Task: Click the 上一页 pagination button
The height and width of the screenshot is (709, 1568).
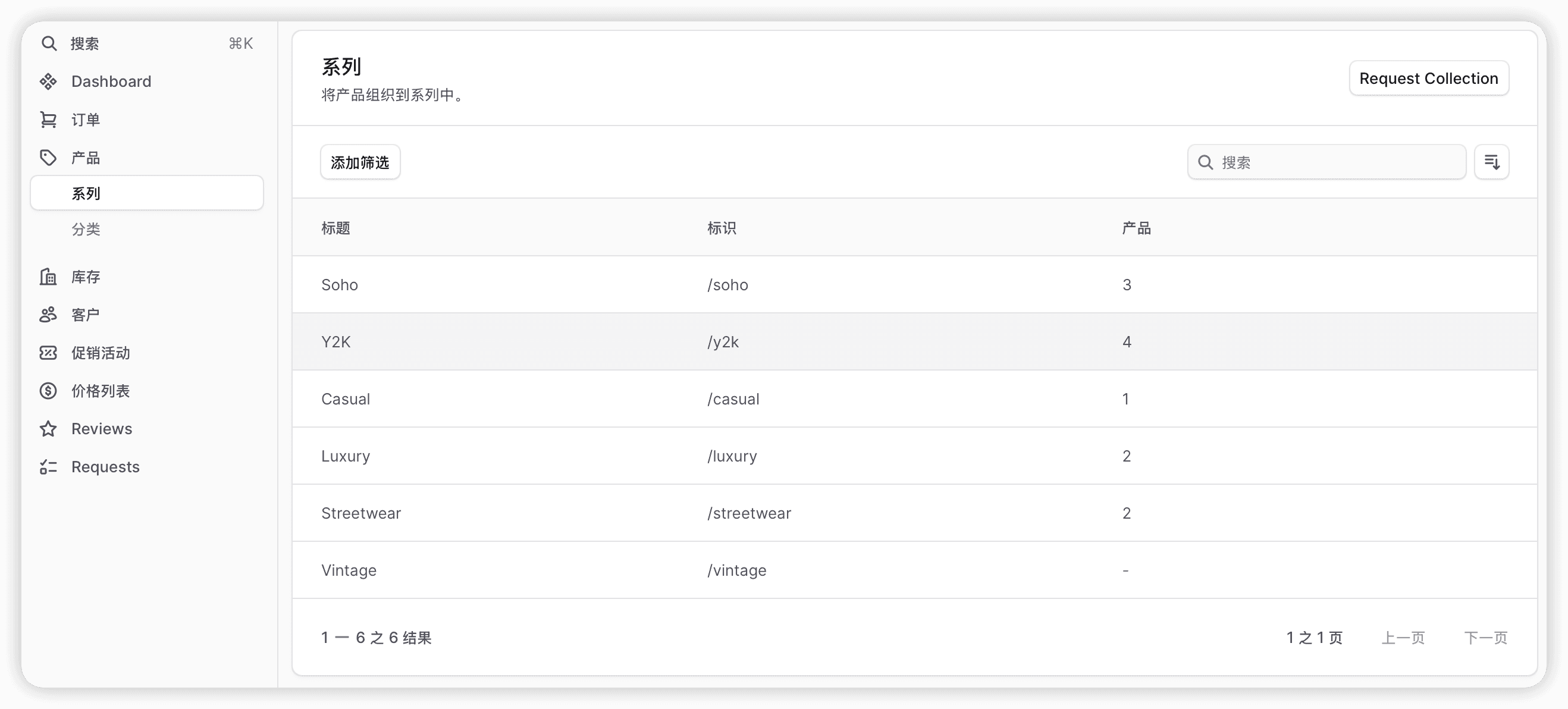Action: [x=1403, y=638]
